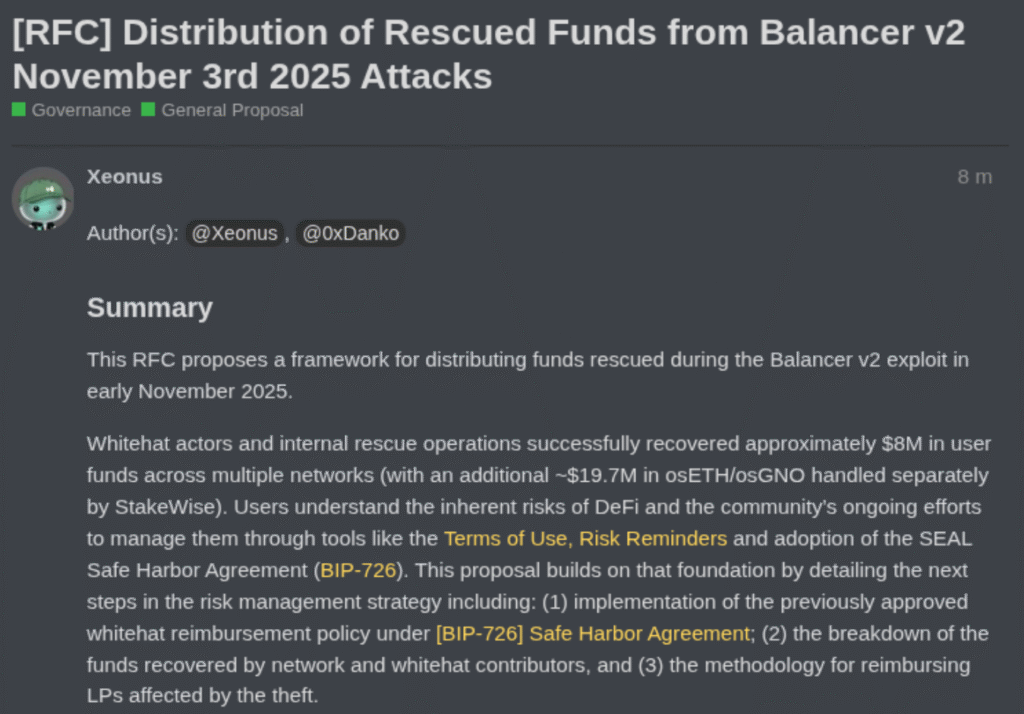This screenshot has height=714, width=1024.
Task: Open the @0xDanko author mention chip
Action: [351, 233]
